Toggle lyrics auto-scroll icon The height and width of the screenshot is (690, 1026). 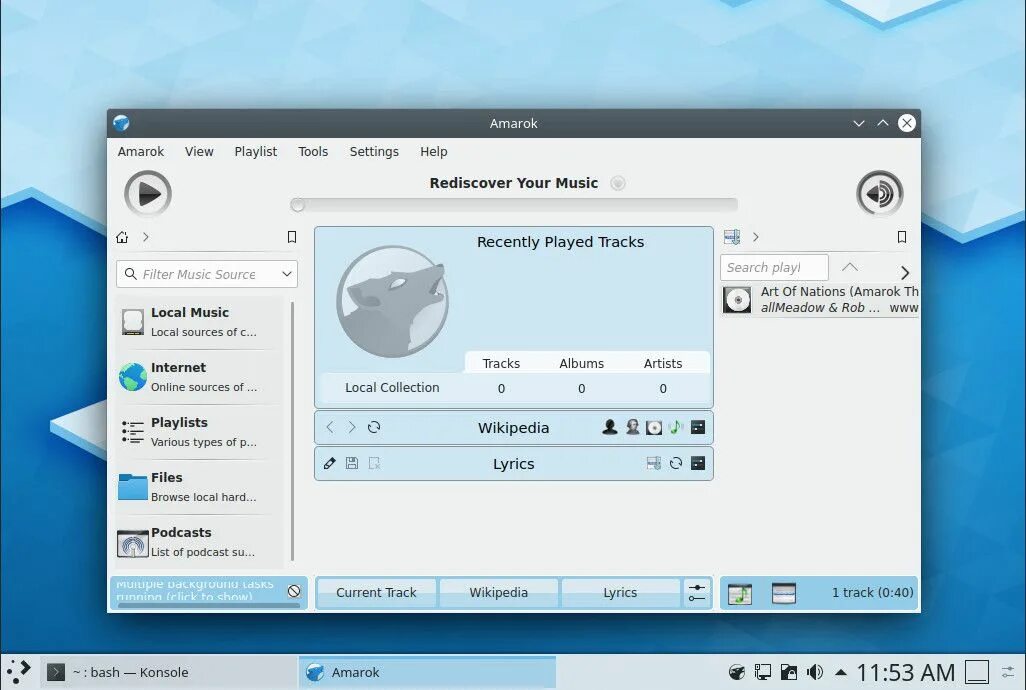point(654,463)
